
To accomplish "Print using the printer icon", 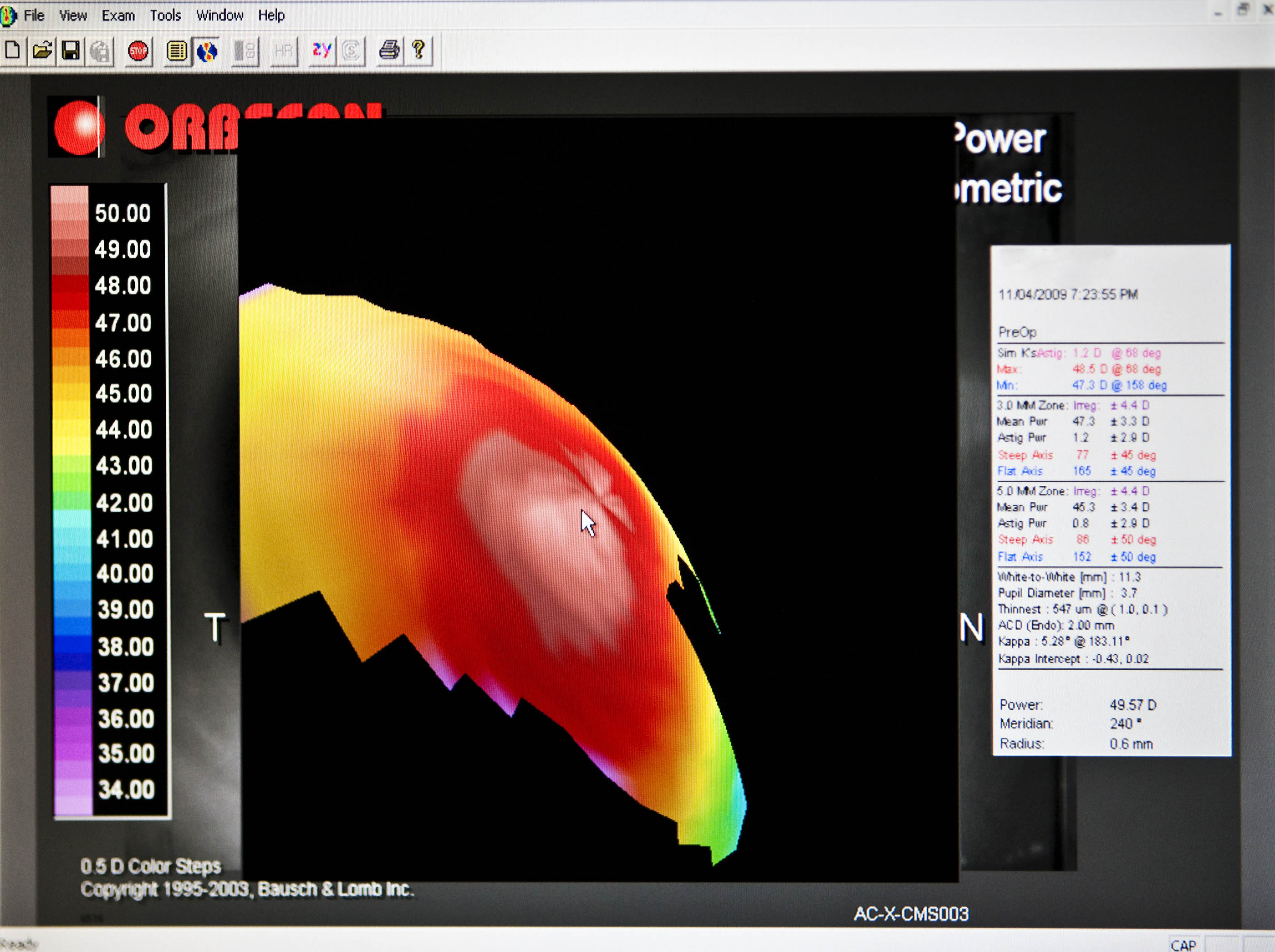I will click(389, 51).
